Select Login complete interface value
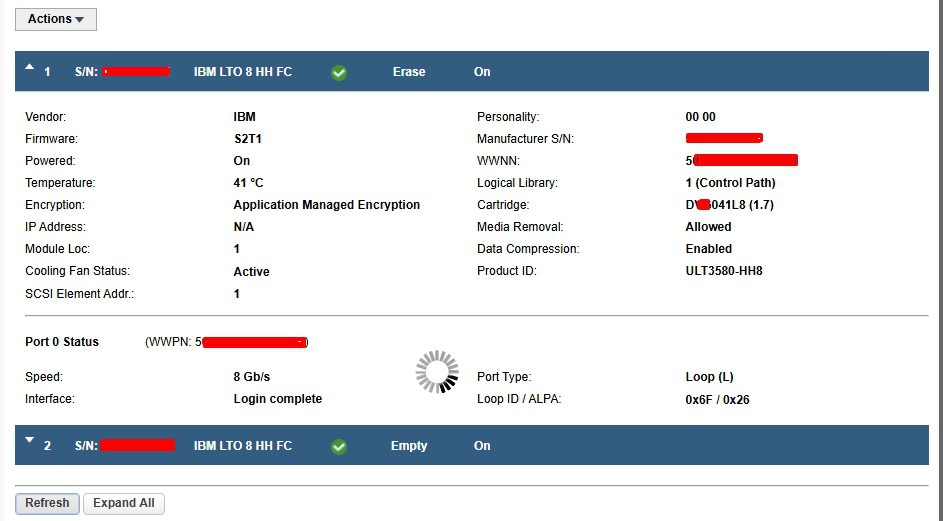This screenshot has height=521, width=943. coord(278,399)
